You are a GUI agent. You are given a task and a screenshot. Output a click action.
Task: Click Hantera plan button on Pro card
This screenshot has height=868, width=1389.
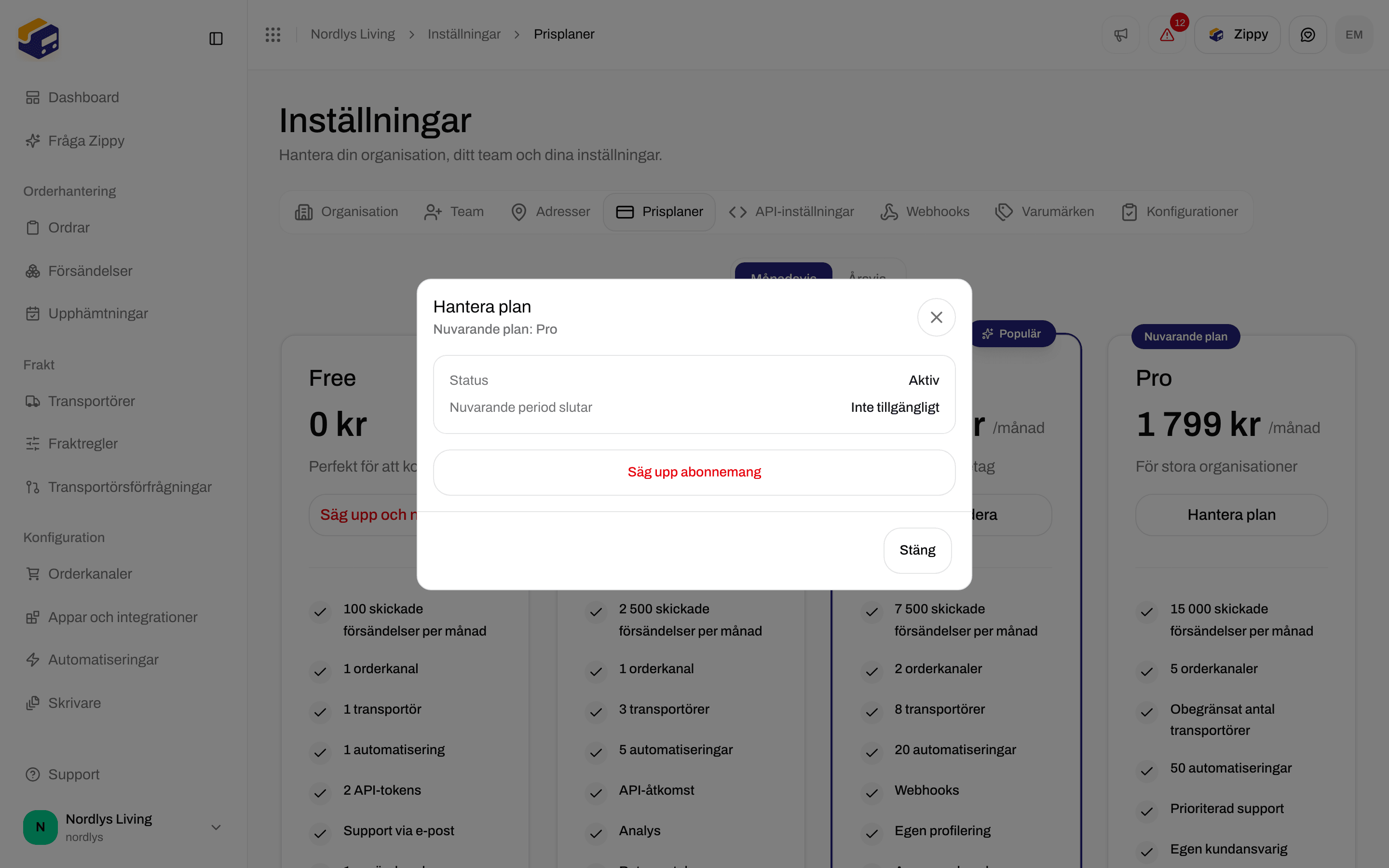(x=1231, y=515)
